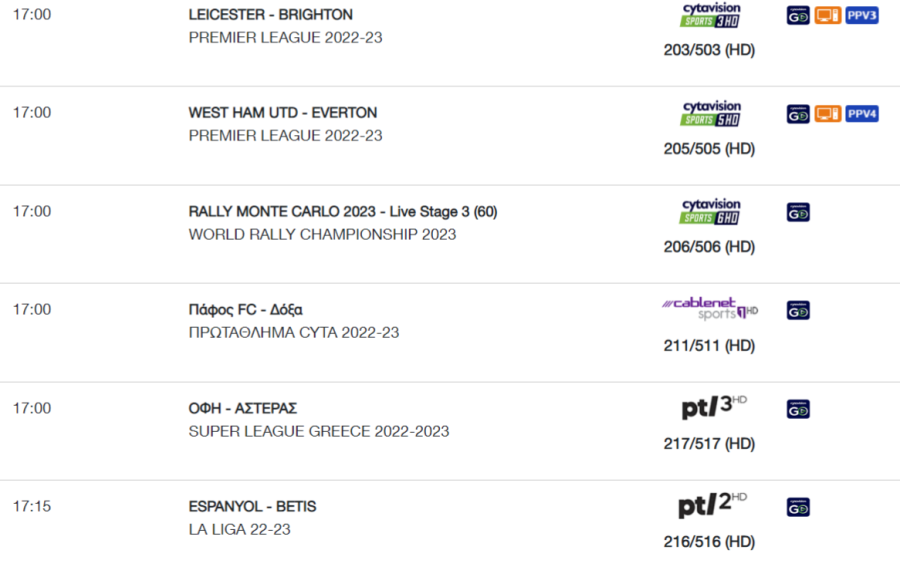Click the orange TV icon for West Ham - Everton
900x567 pixels.
click(828, 114)
